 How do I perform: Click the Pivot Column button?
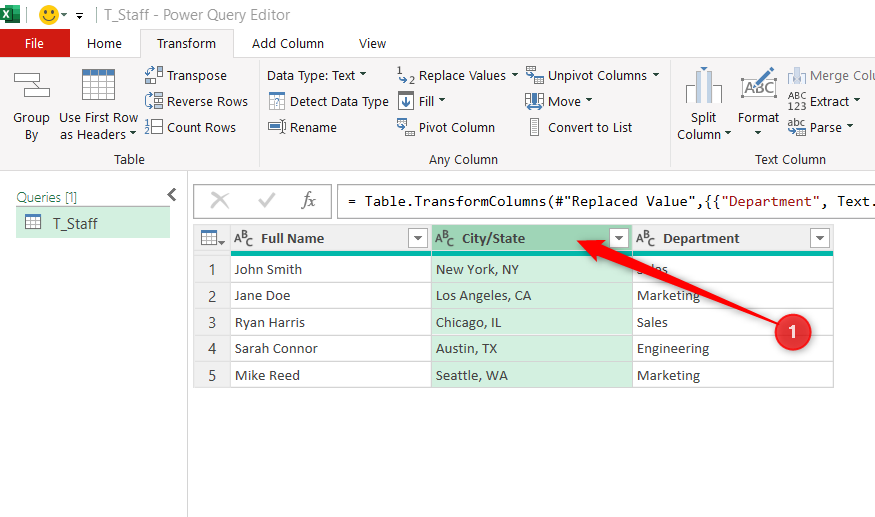pos(446,127)
